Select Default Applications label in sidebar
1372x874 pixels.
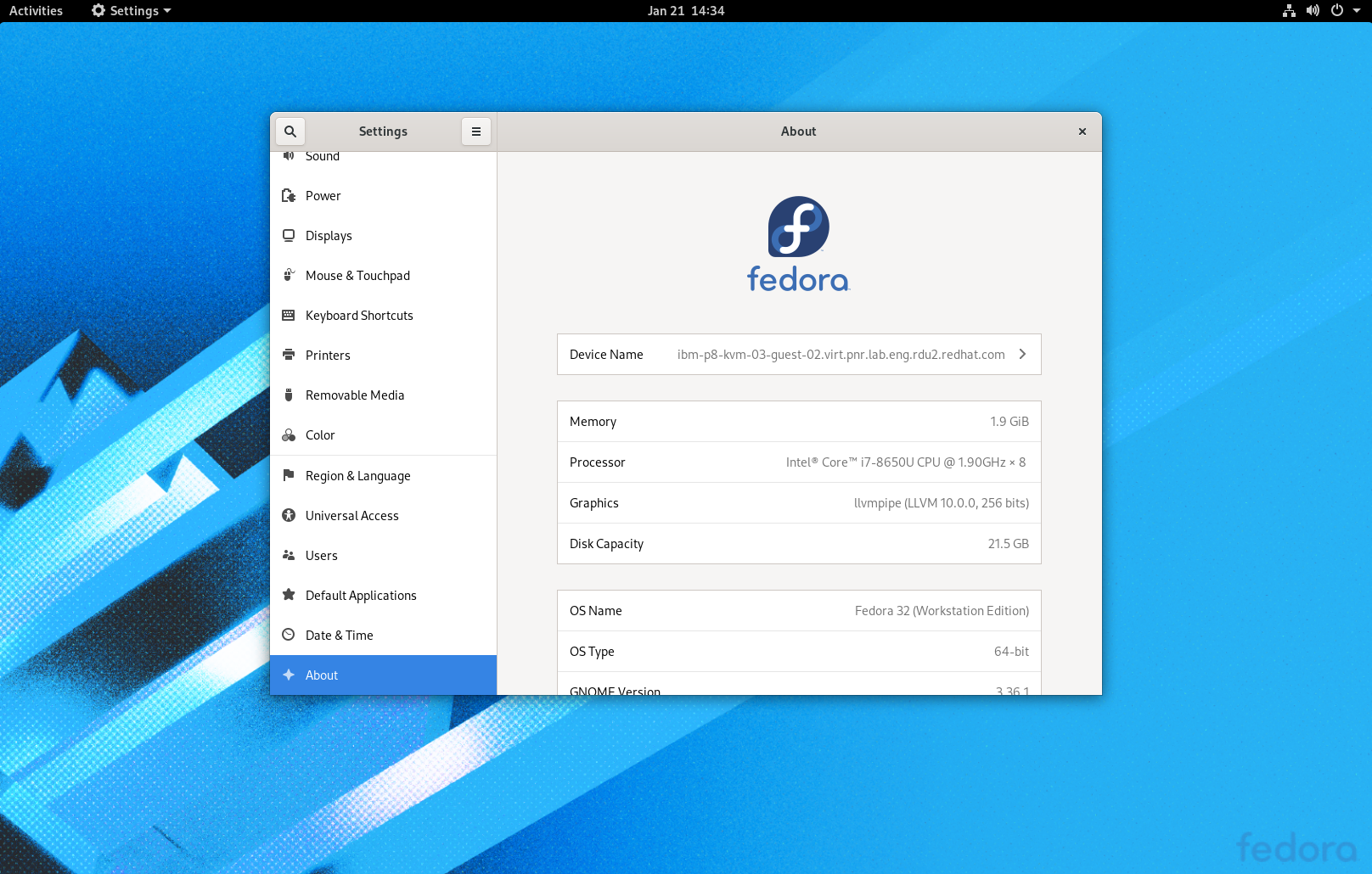(x=361, y=596)
